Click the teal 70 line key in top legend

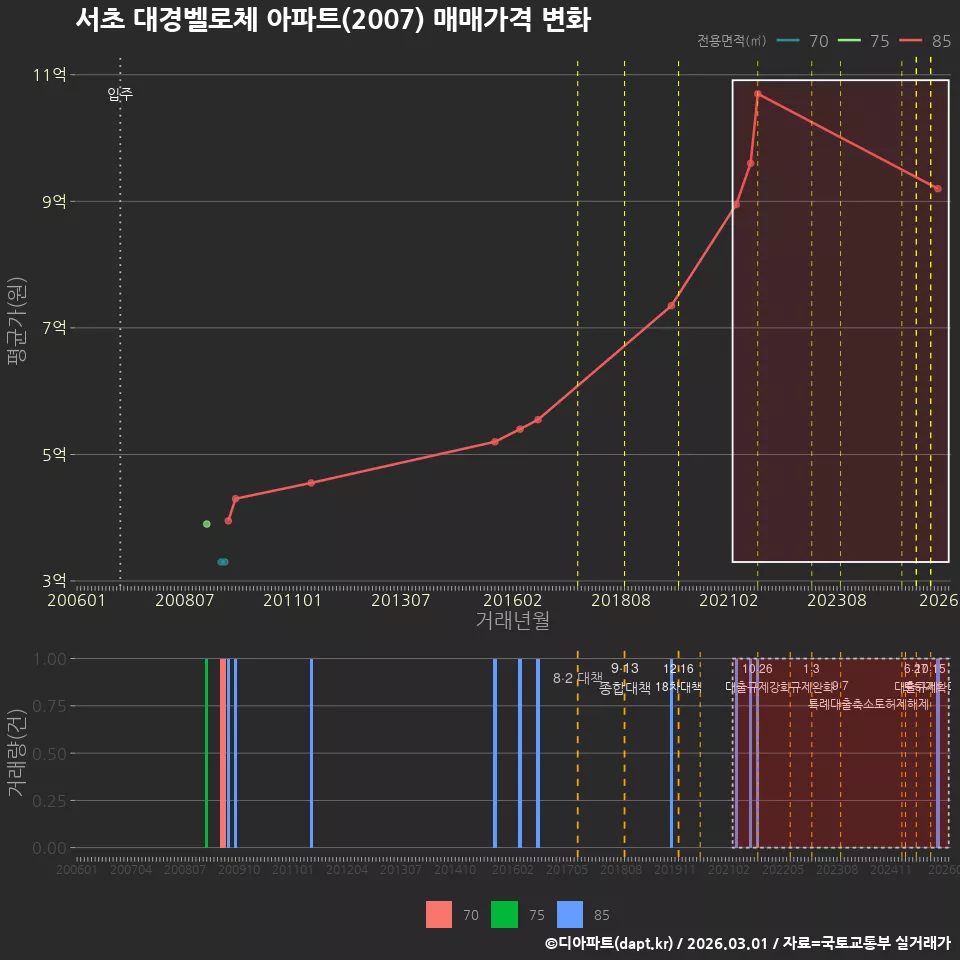point(788,41)
